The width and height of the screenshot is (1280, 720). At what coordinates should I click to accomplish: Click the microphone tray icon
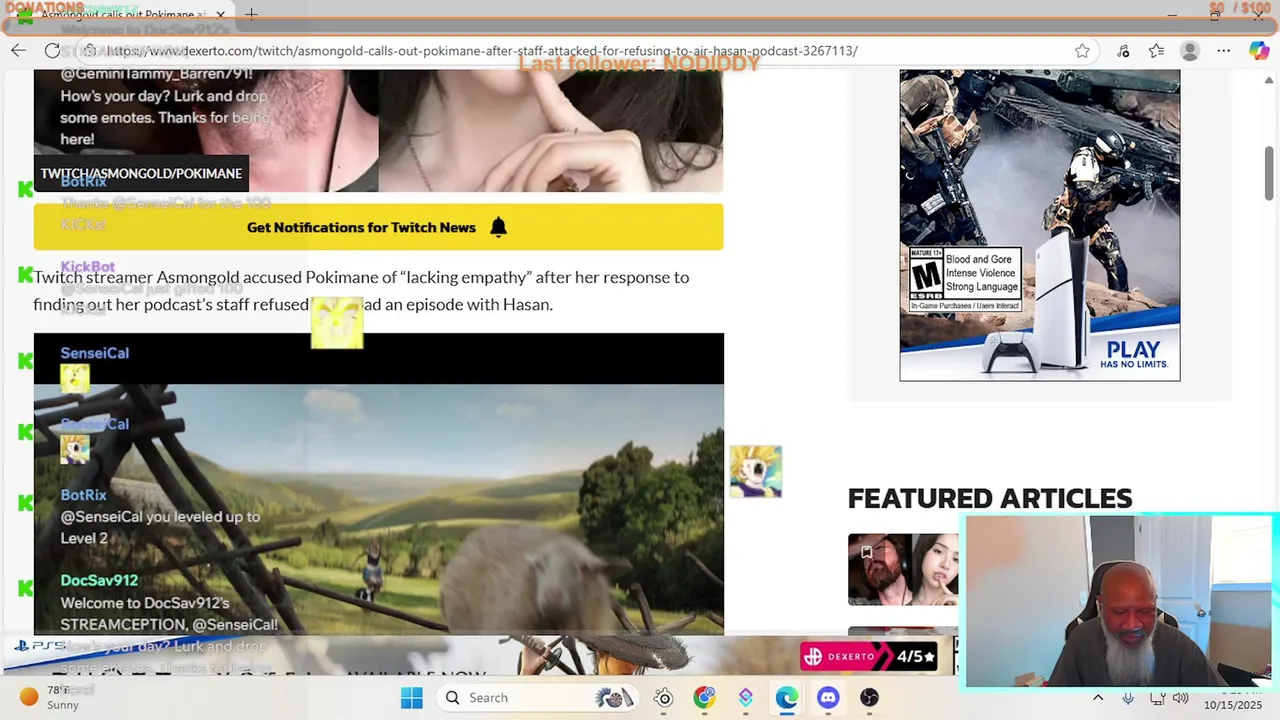coord(1128,698)
